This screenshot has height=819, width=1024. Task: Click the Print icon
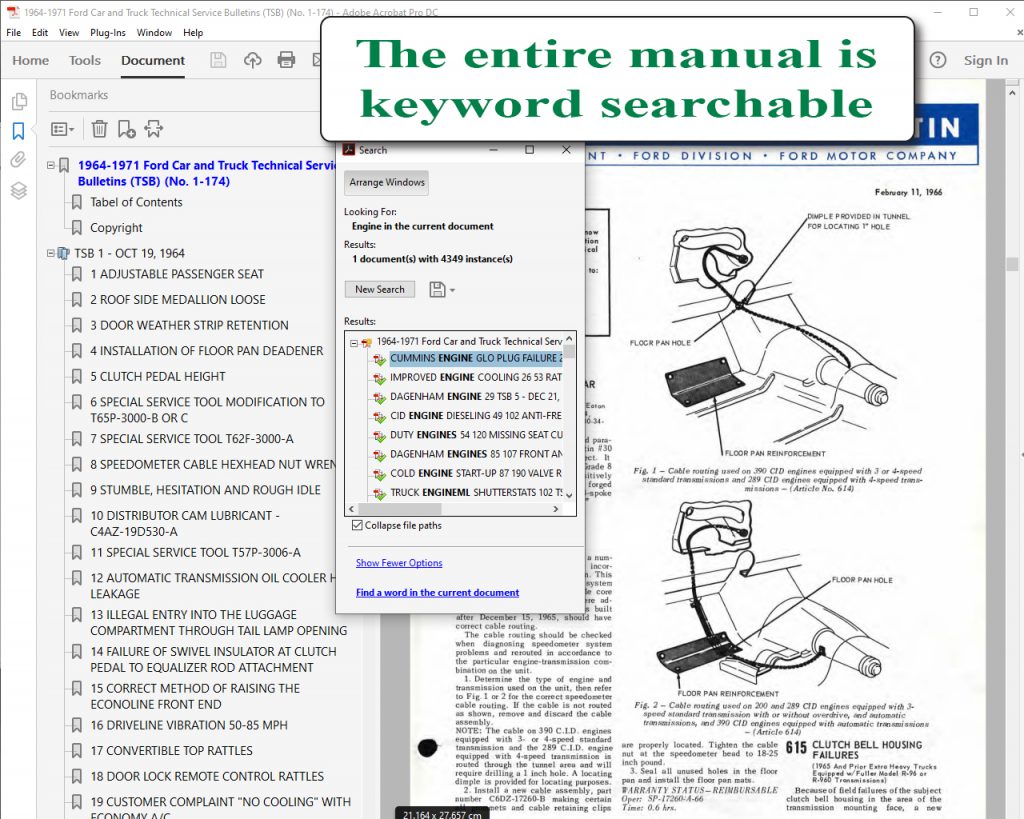pyautogui.click(x=286, y=60)
